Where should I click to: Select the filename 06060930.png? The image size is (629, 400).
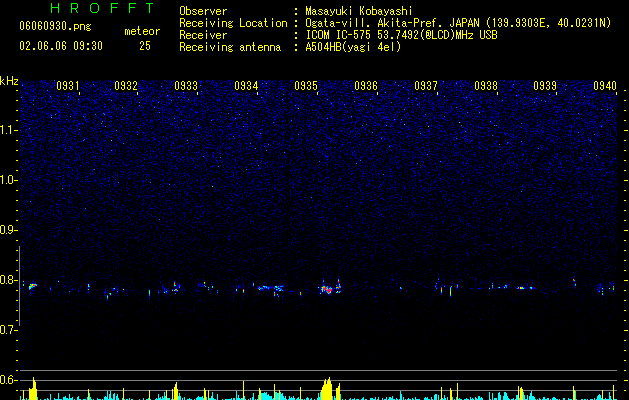point(55,26)
